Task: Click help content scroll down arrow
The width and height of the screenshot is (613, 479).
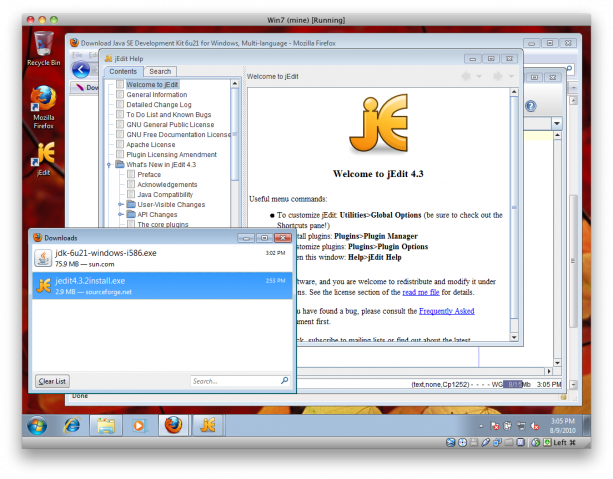Action: [x=514, y=337]
